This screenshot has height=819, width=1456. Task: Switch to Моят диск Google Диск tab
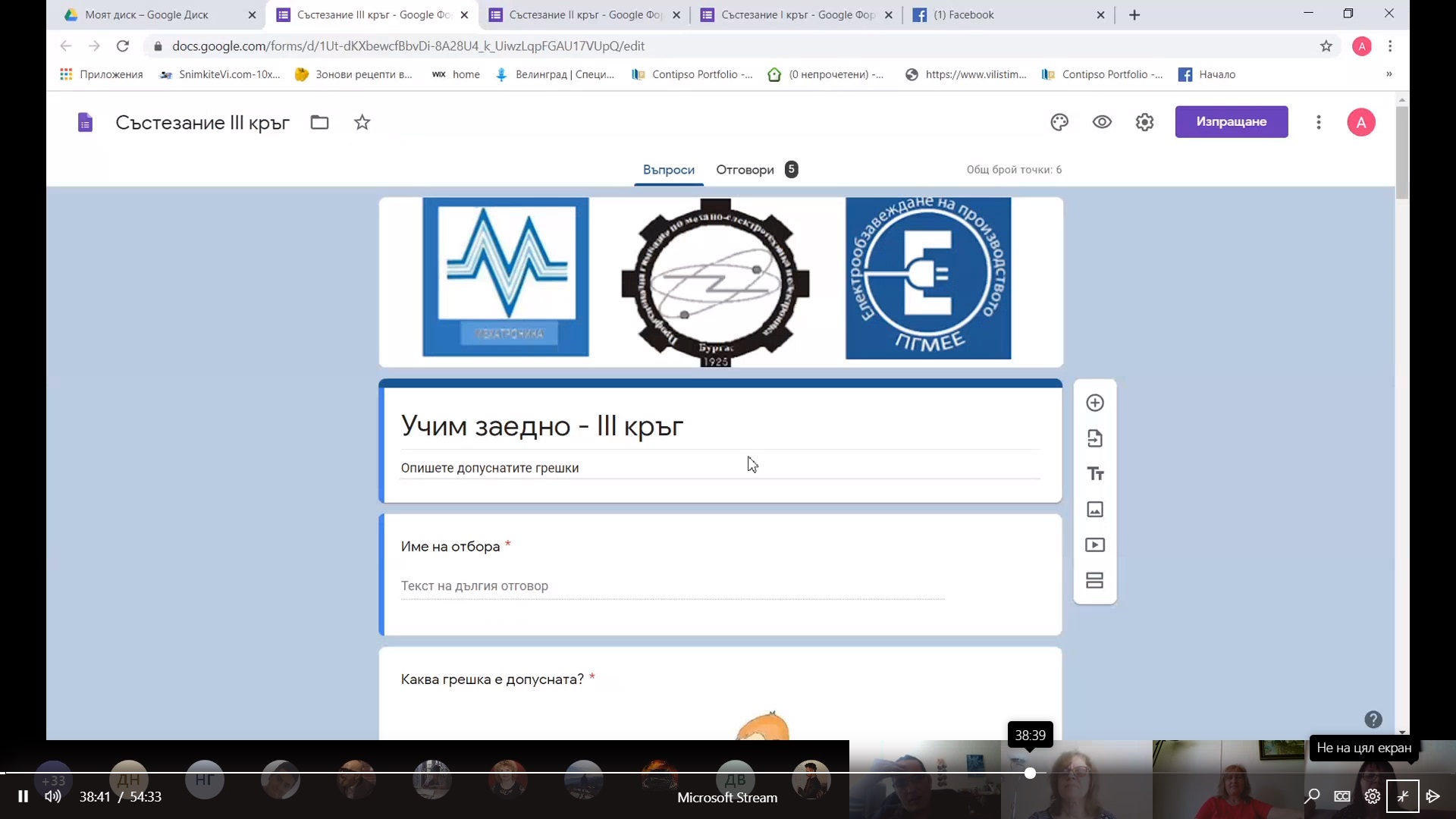click(159, 14)
